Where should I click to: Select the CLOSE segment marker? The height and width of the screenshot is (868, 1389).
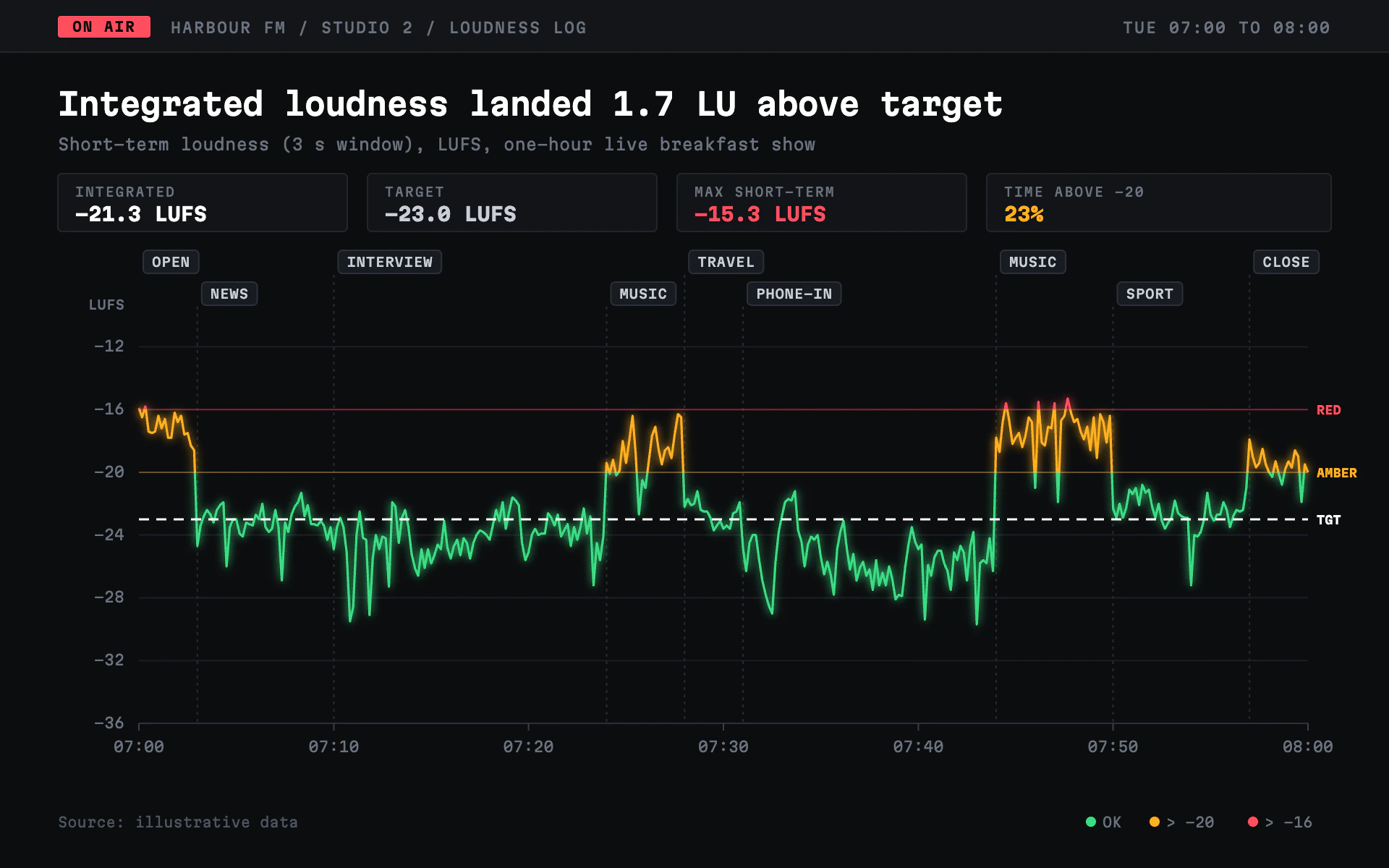point(1286,262)
